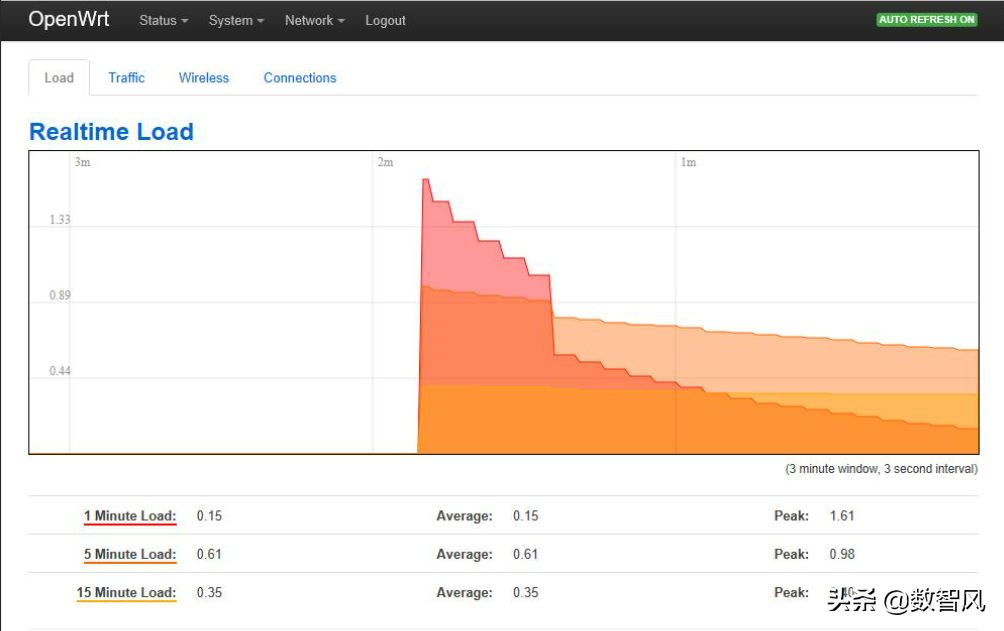Click the 3m time marker on graph

click(82, 162)
